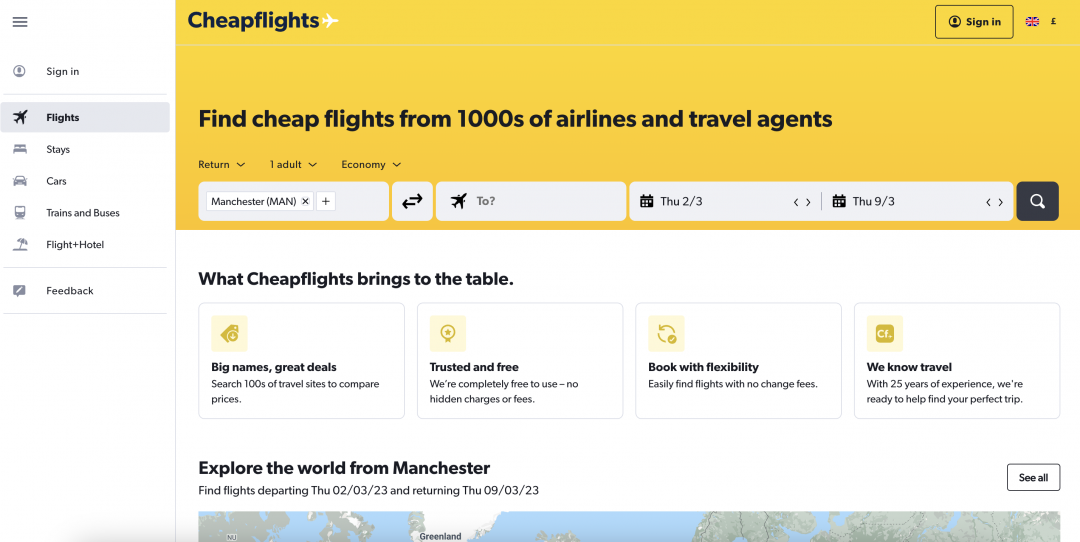Click the magnifier search button
Image resolution: width=1080 pixels, height=542 pixels.
1037,201
